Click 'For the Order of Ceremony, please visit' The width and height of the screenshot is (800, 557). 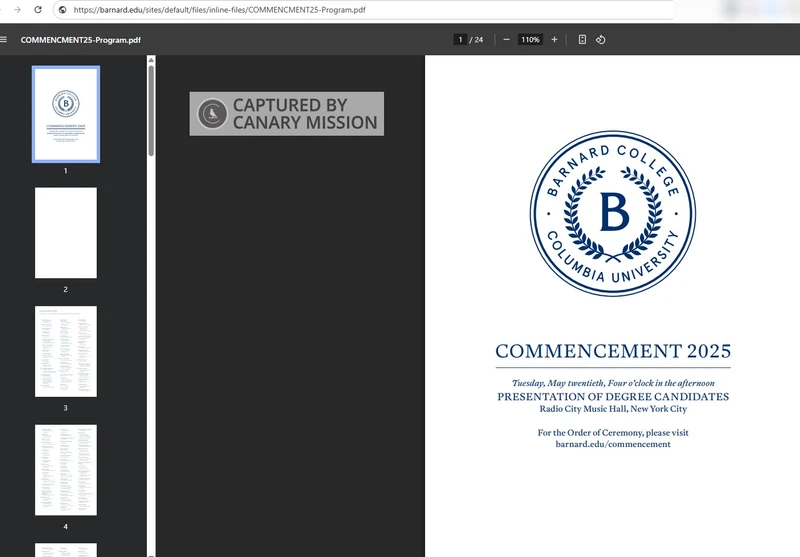pos(613,433)
